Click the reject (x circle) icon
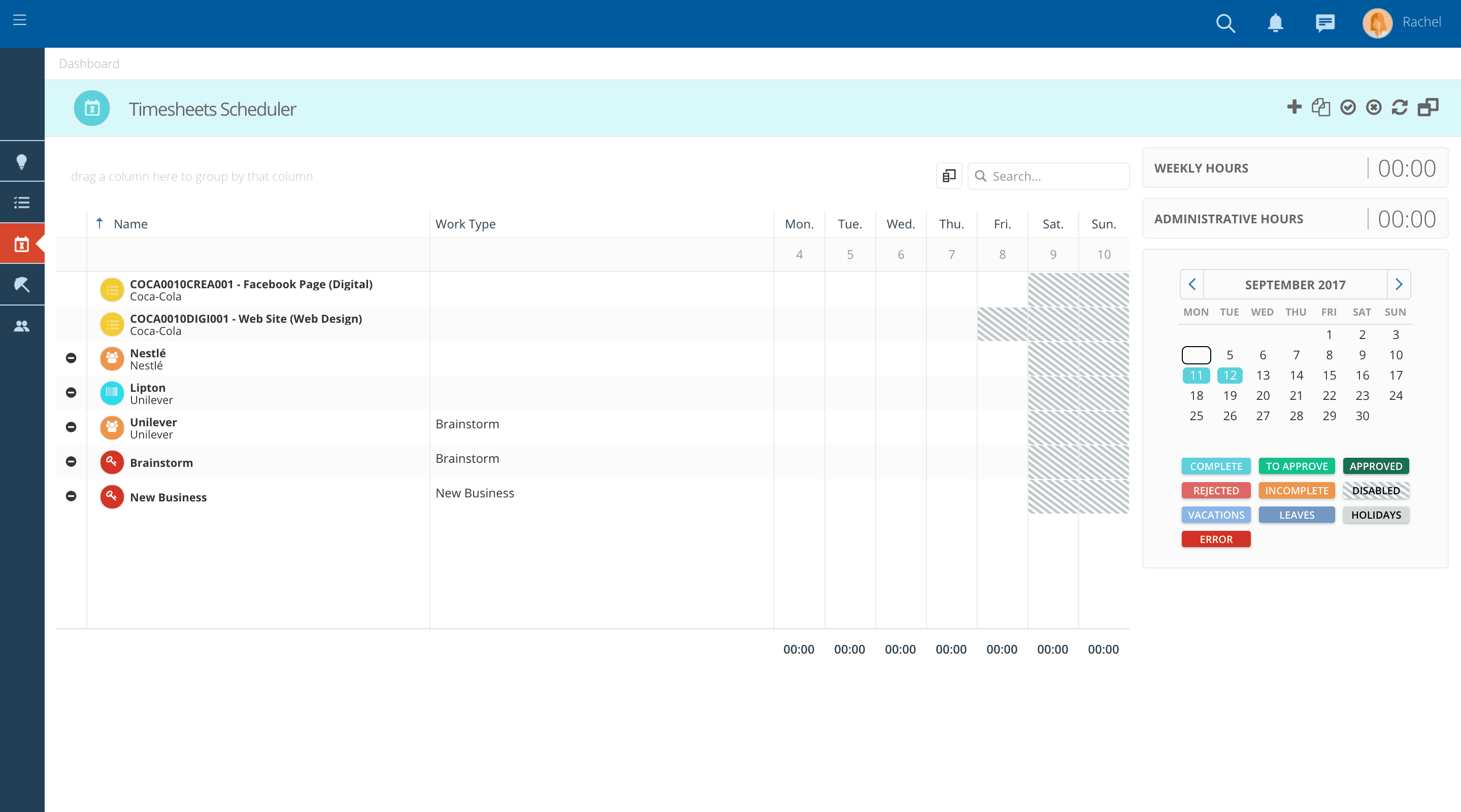The image size is (1461, 812). pos(1374,107)
